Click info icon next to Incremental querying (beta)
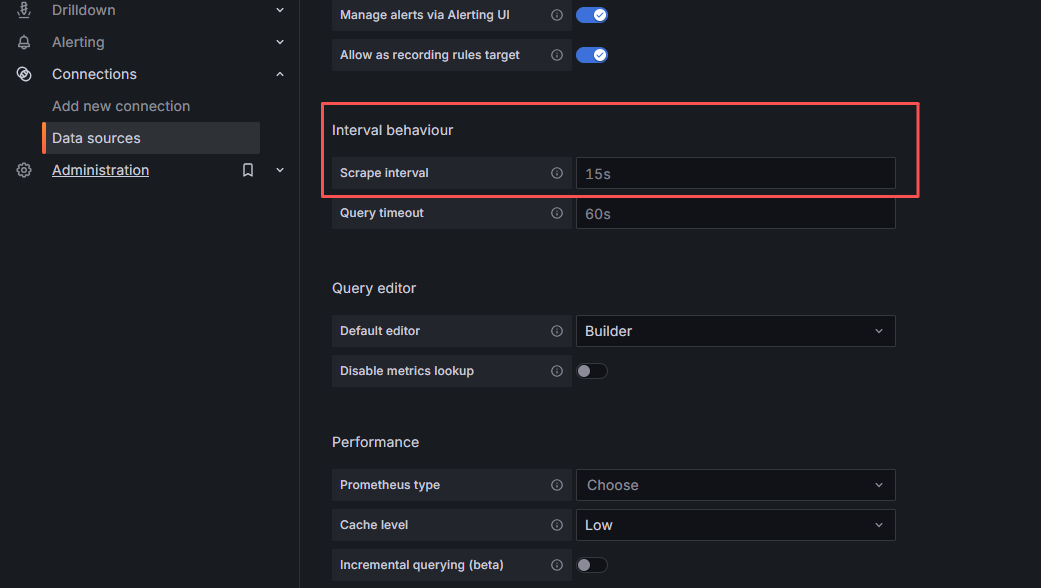 (x=557, y=565)
